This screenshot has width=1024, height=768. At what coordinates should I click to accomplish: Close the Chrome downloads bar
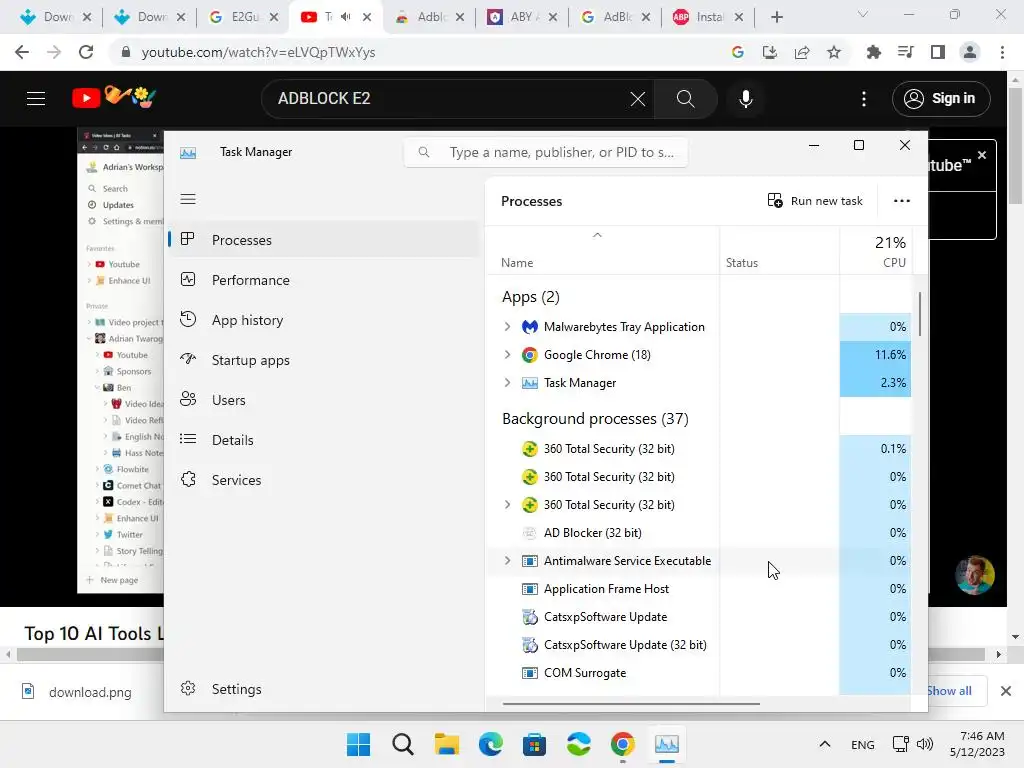pyautogui.click(x=1006, y=691)
